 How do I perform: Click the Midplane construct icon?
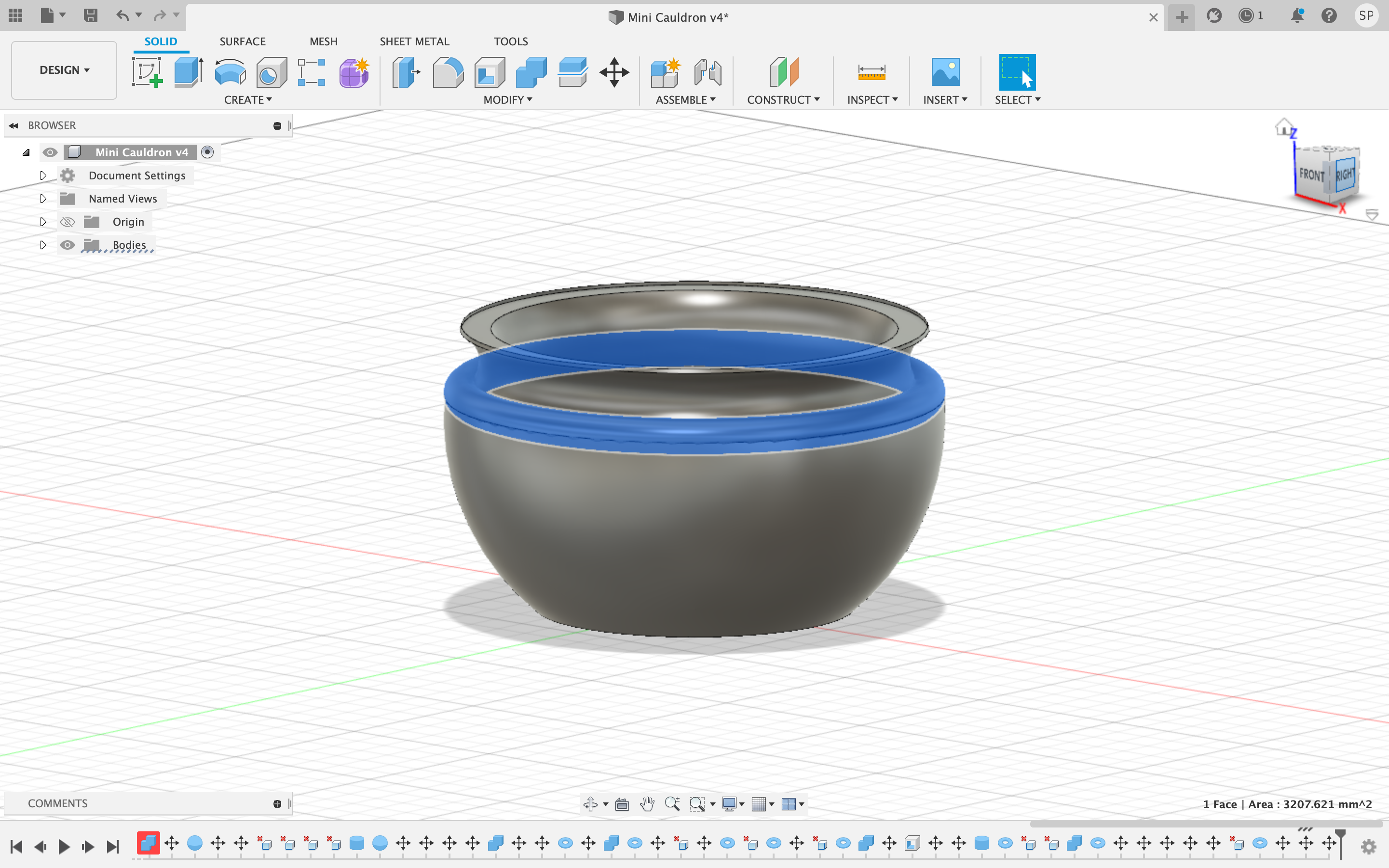point(783,72)
